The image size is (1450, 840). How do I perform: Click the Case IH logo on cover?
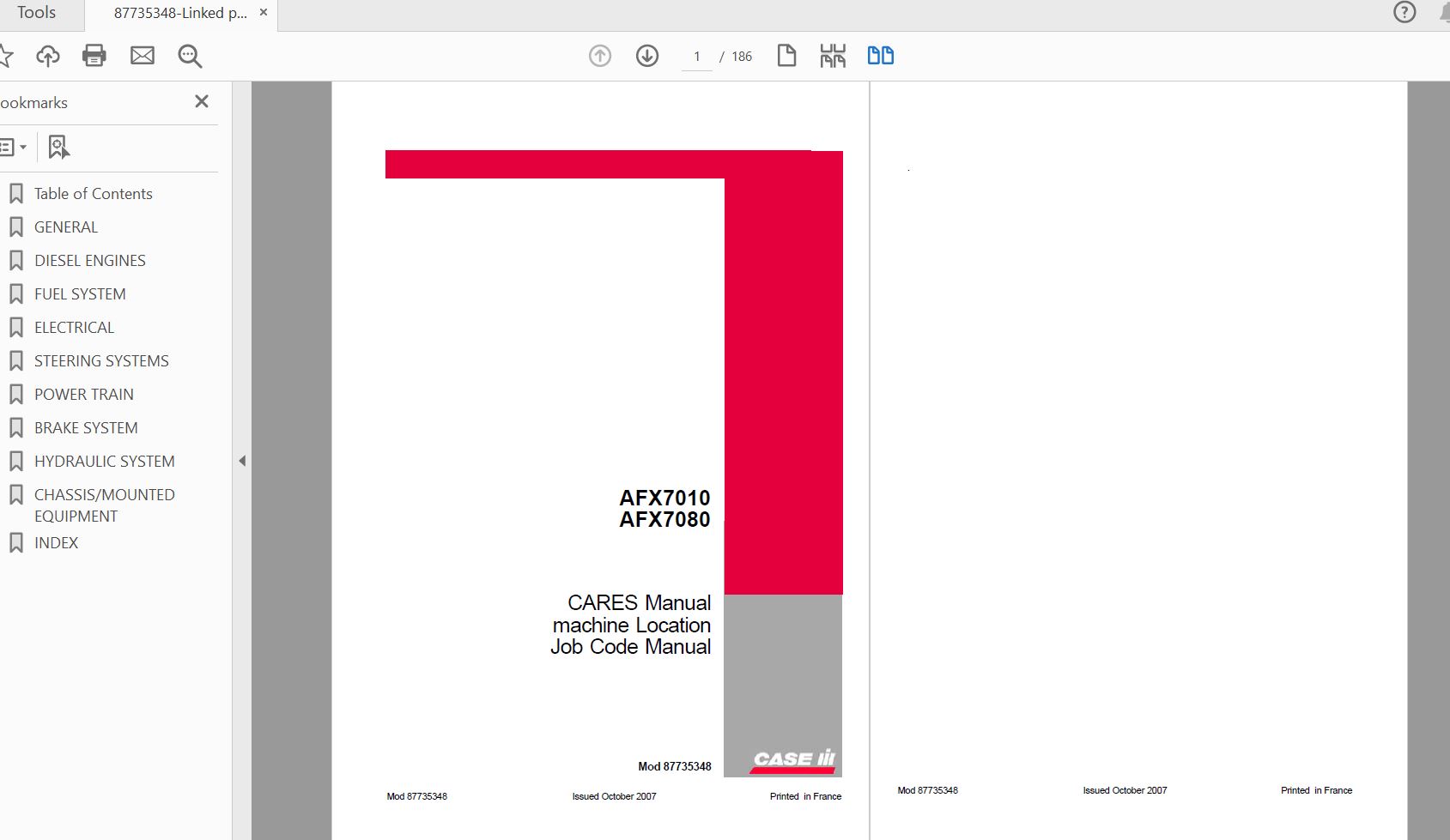point(794,759)
